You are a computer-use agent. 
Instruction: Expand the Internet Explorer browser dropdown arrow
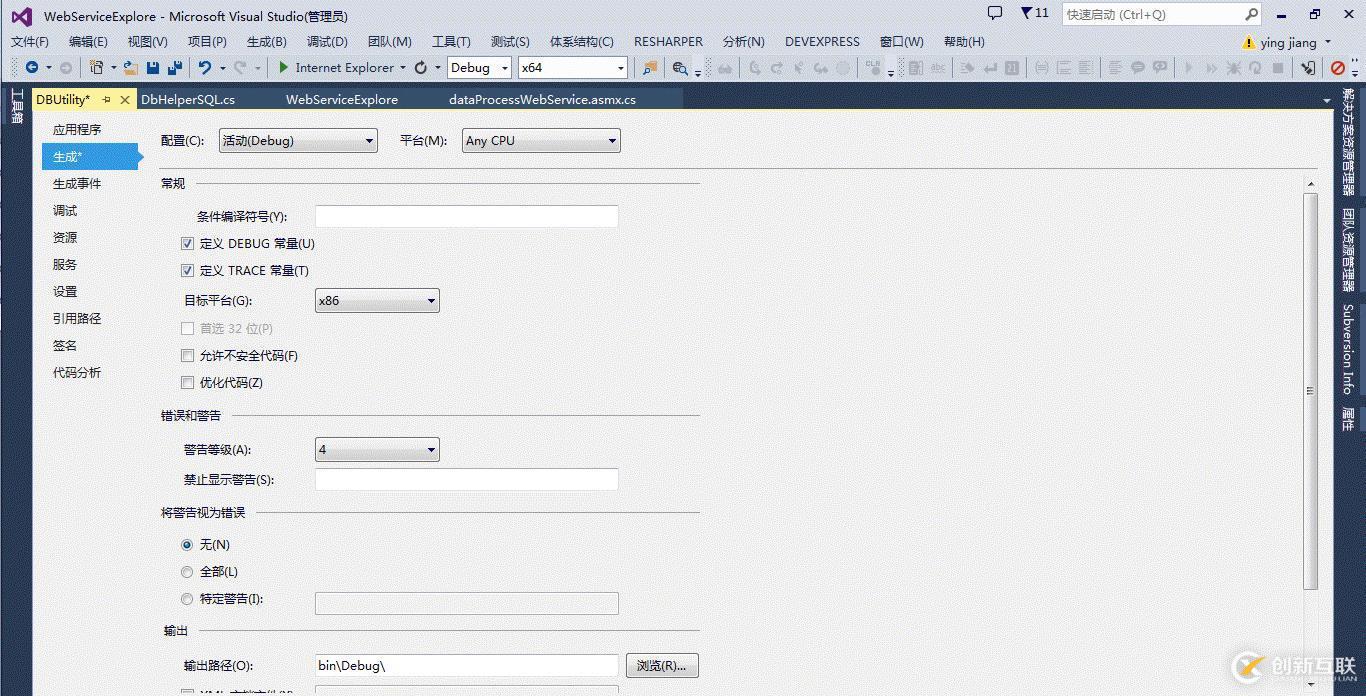point(403,68)
